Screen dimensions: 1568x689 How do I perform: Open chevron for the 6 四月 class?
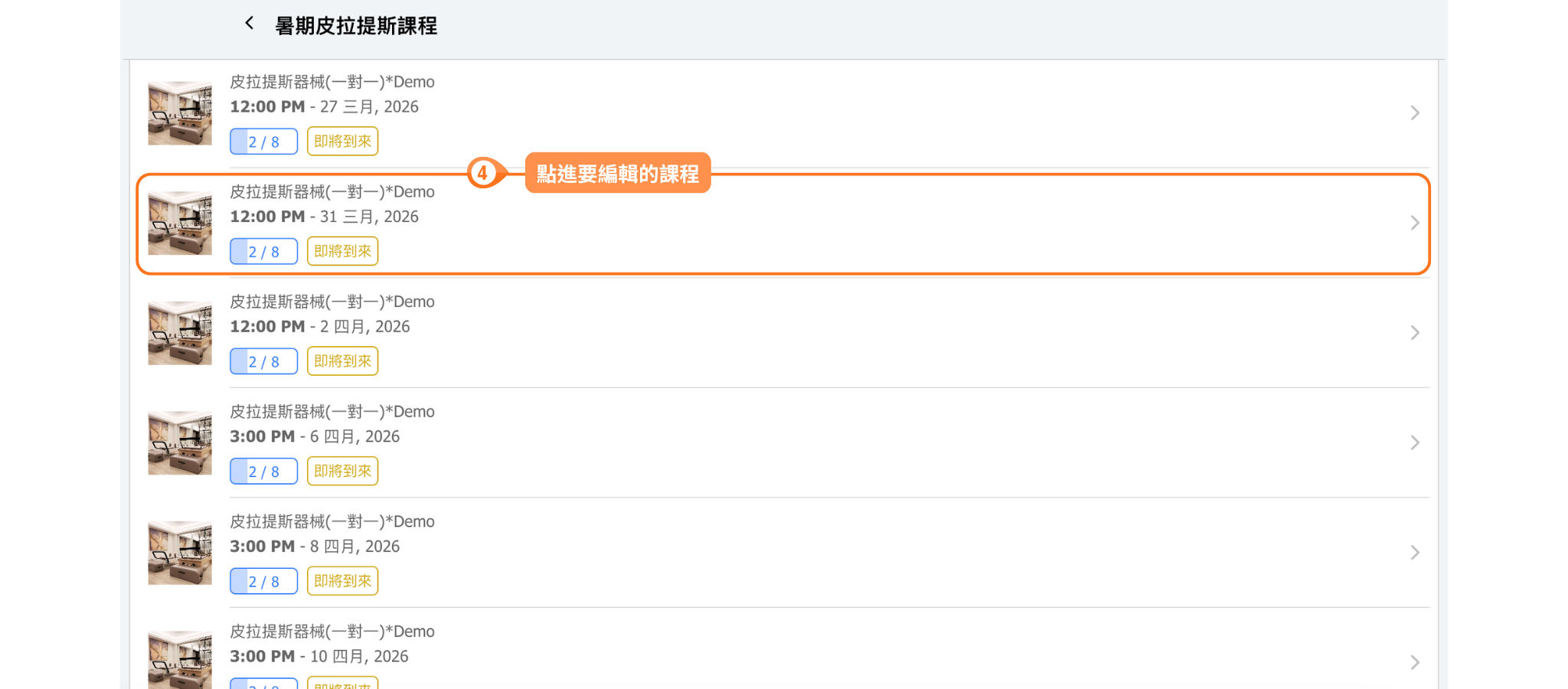[x=1415, y=442]
